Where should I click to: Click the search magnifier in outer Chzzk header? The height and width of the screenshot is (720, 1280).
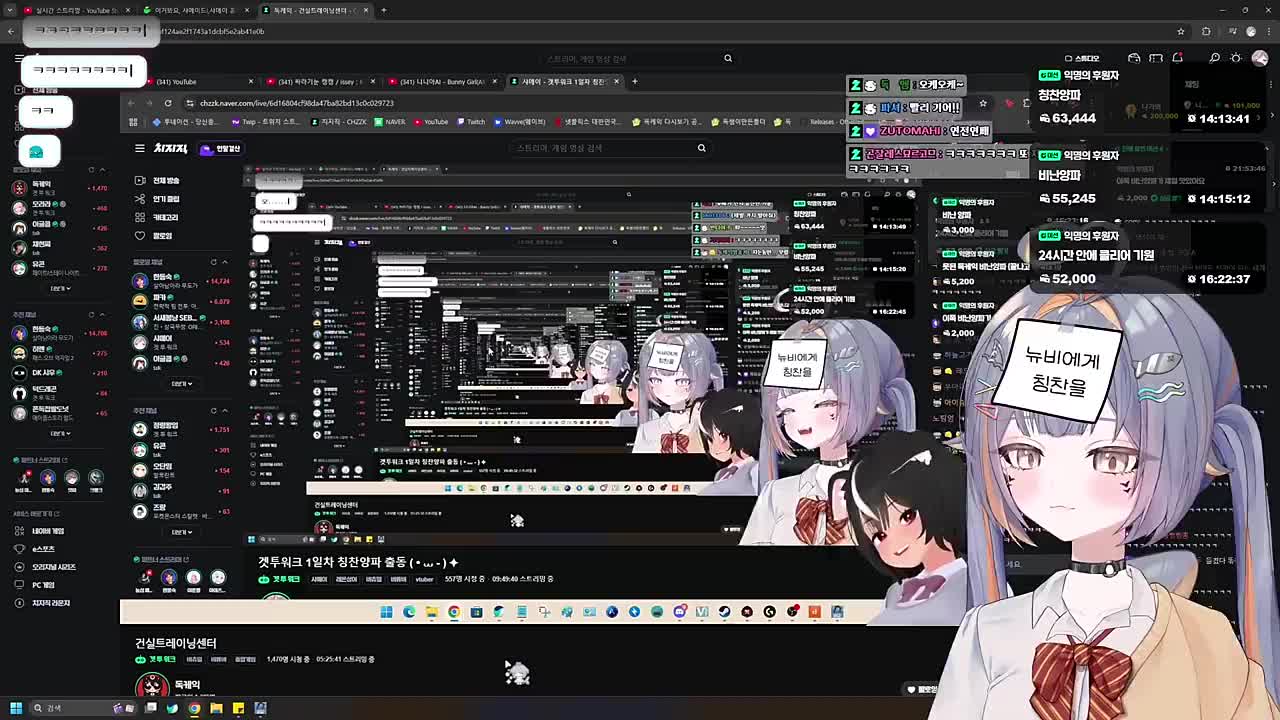point(728,58)
